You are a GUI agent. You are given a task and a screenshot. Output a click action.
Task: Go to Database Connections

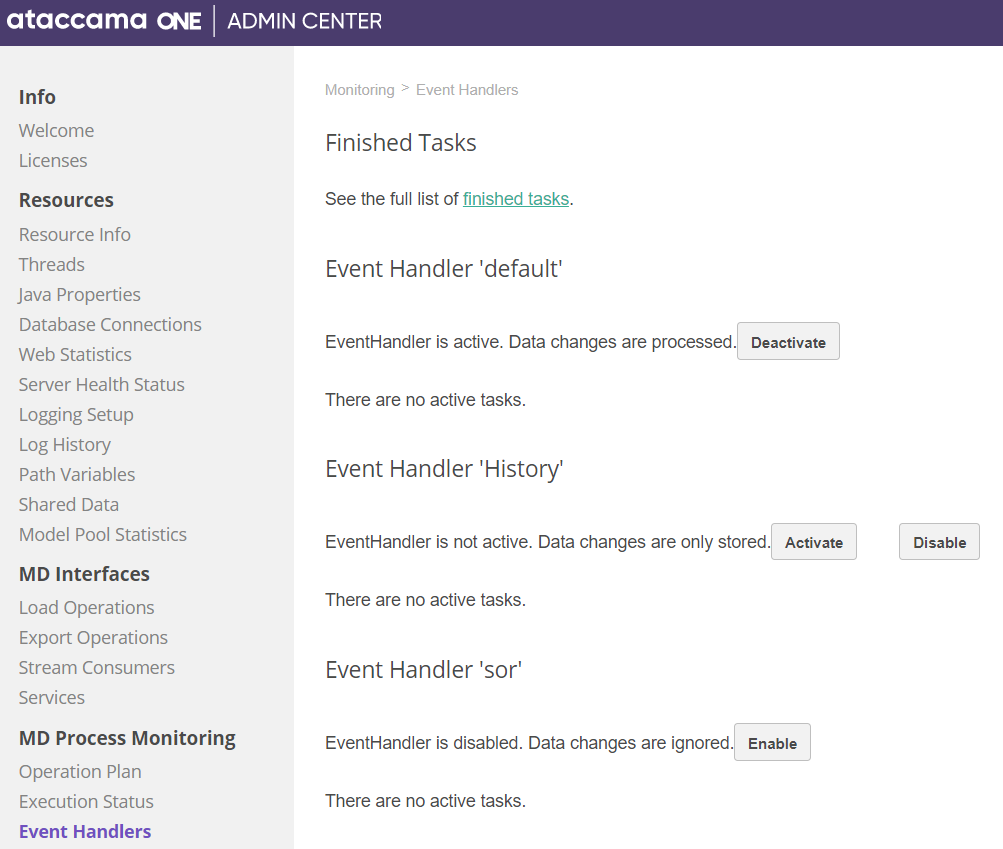tap(110, 325)
